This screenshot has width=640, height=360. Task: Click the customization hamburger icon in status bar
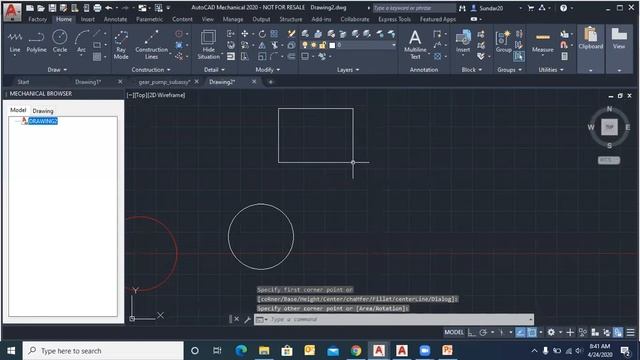point(631,332)
